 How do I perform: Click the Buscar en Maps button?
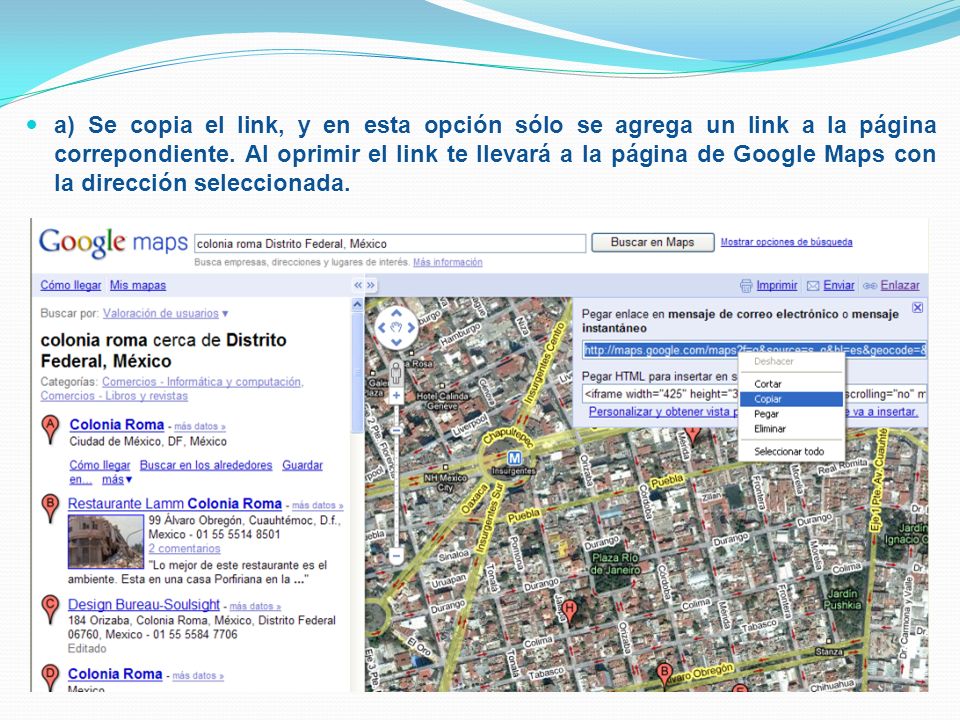[653, 242]
